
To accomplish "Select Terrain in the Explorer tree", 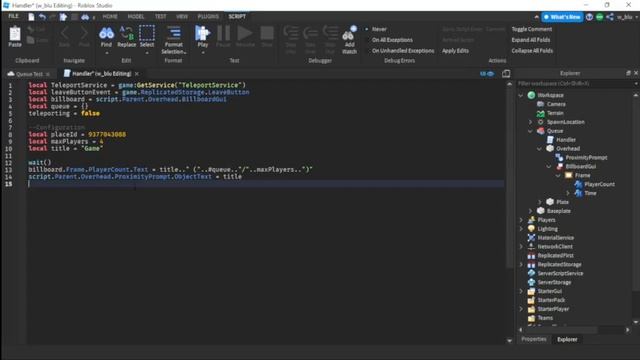I will pos(555,113).
